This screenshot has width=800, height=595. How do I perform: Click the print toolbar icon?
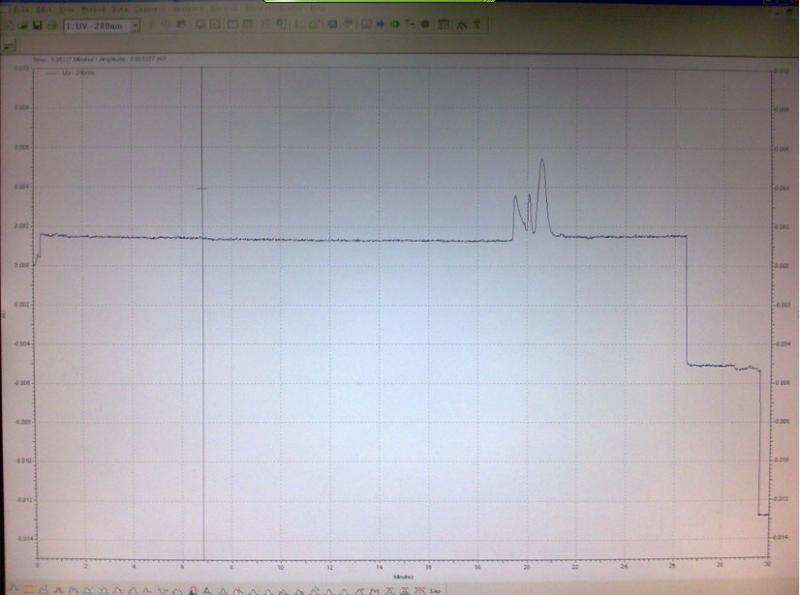point(52,25)
